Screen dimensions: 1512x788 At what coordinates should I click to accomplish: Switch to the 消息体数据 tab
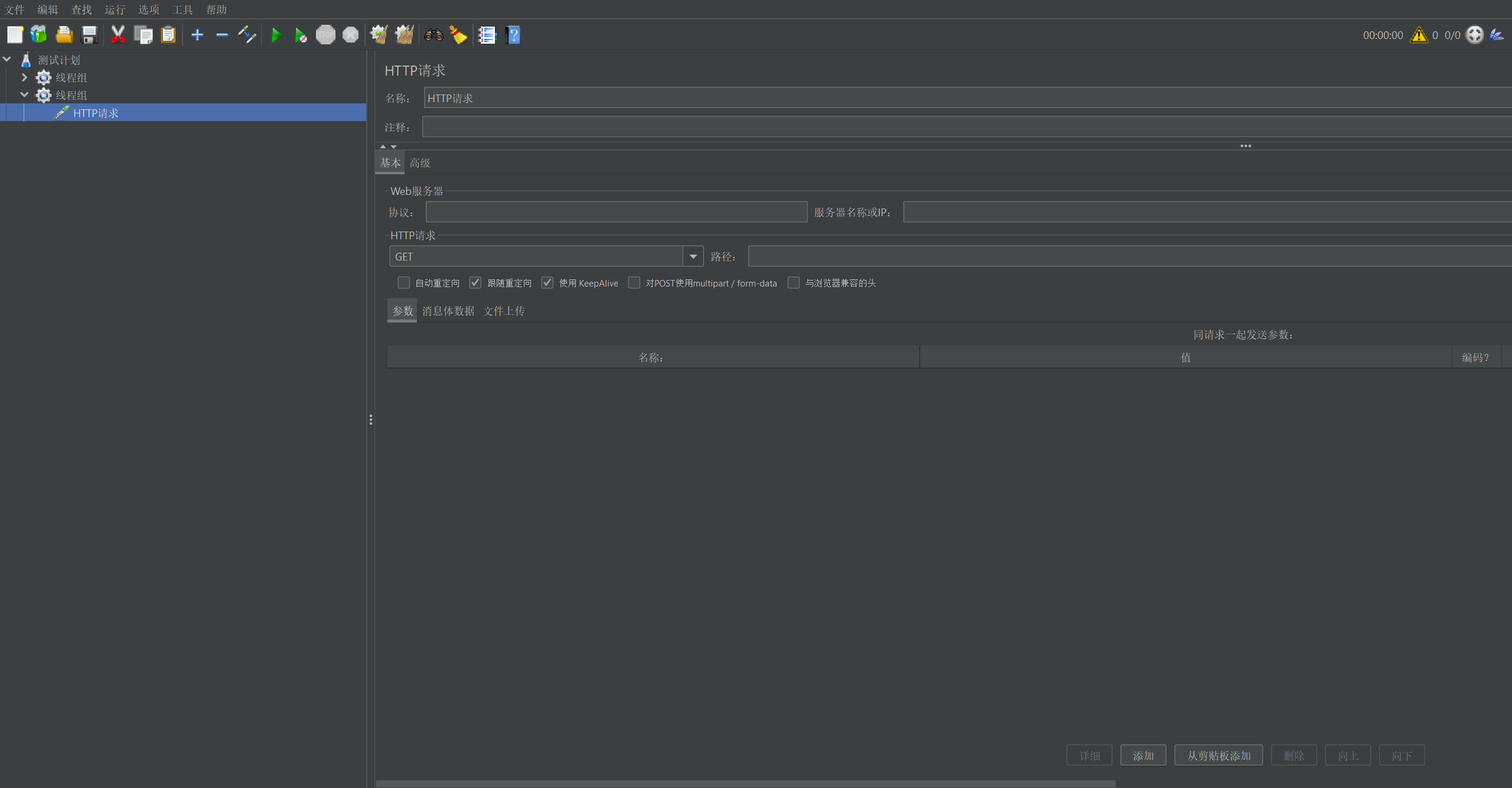448,311
